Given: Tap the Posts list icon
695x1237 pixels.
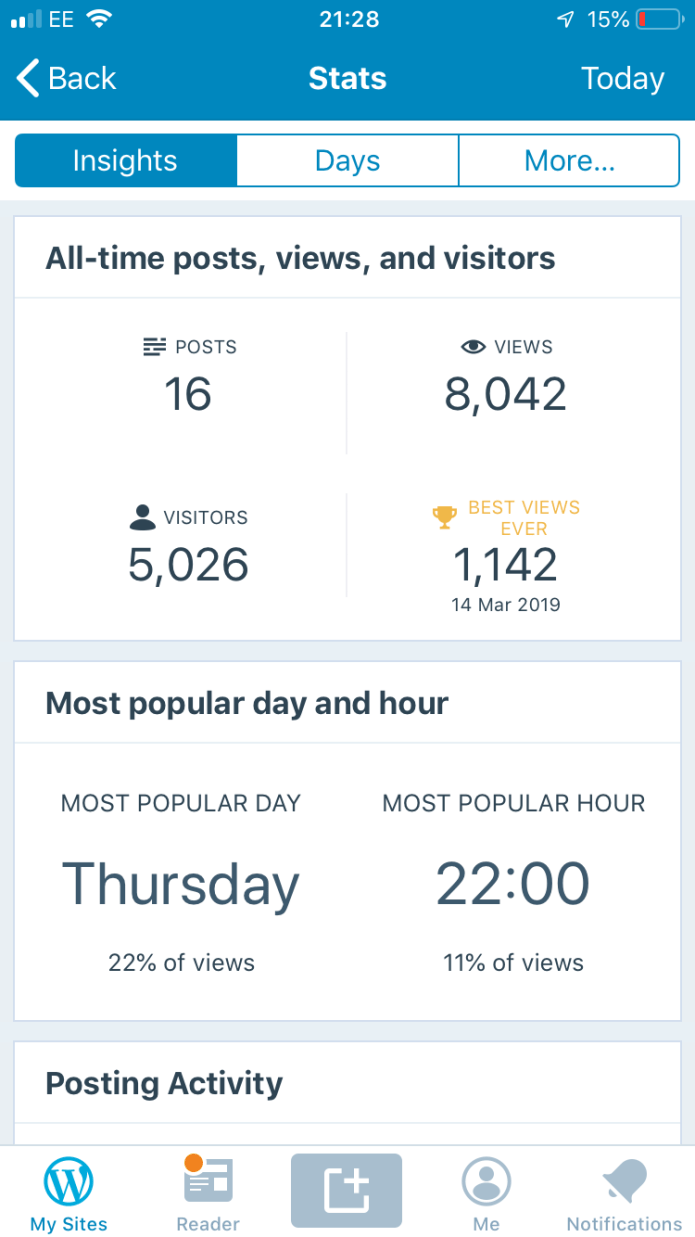Looking at the screenshot, I should click(x=155, y=347).
